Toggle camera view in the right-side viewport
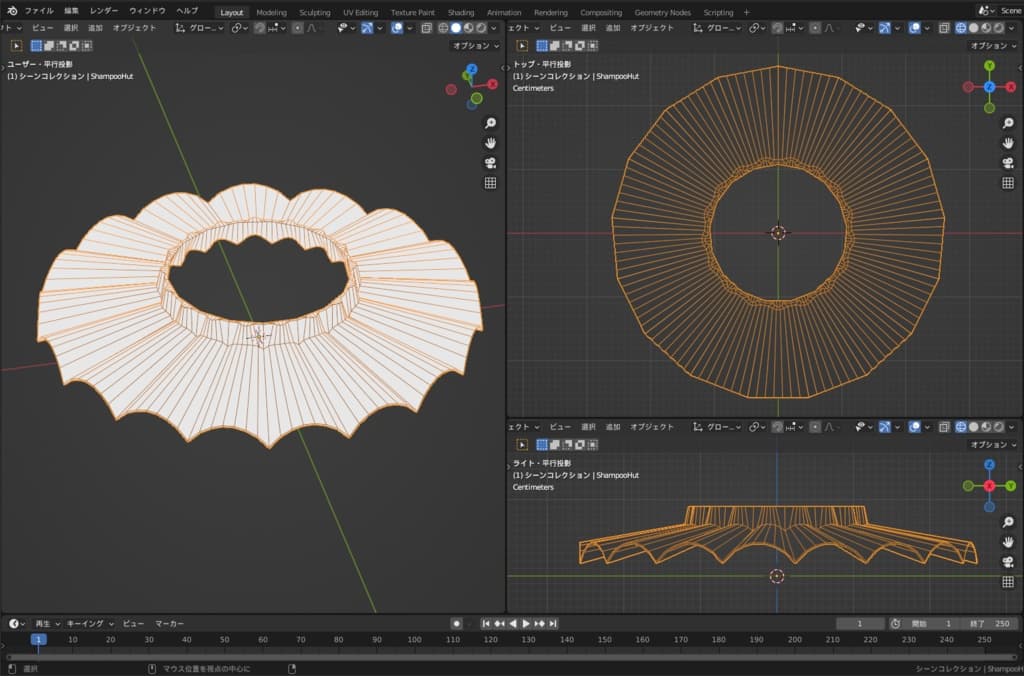Screen dimensions: 1024x676 click(1008, 561)
